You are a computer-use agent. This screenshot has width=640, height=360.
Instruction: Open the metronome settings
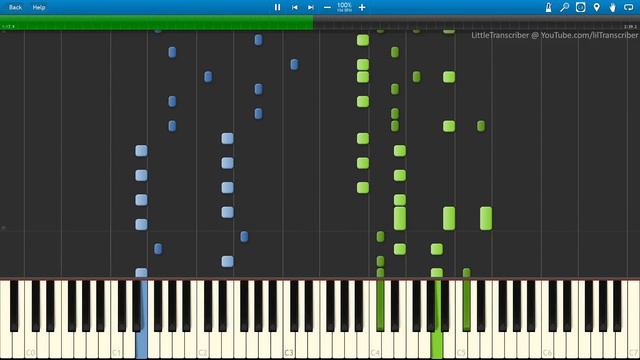coord(548,7)
